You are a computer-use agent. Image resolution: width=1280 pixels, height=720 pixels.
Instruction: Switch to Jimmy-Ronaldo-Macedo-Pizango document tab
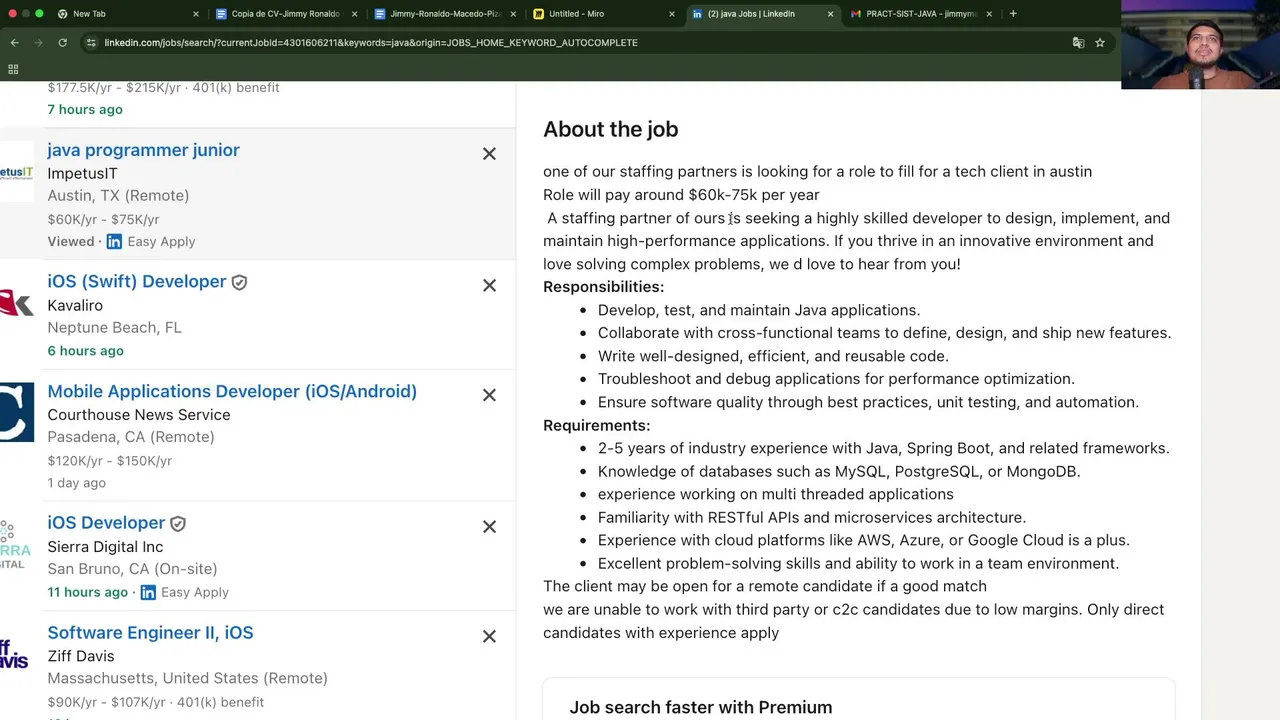click(445, 14)
